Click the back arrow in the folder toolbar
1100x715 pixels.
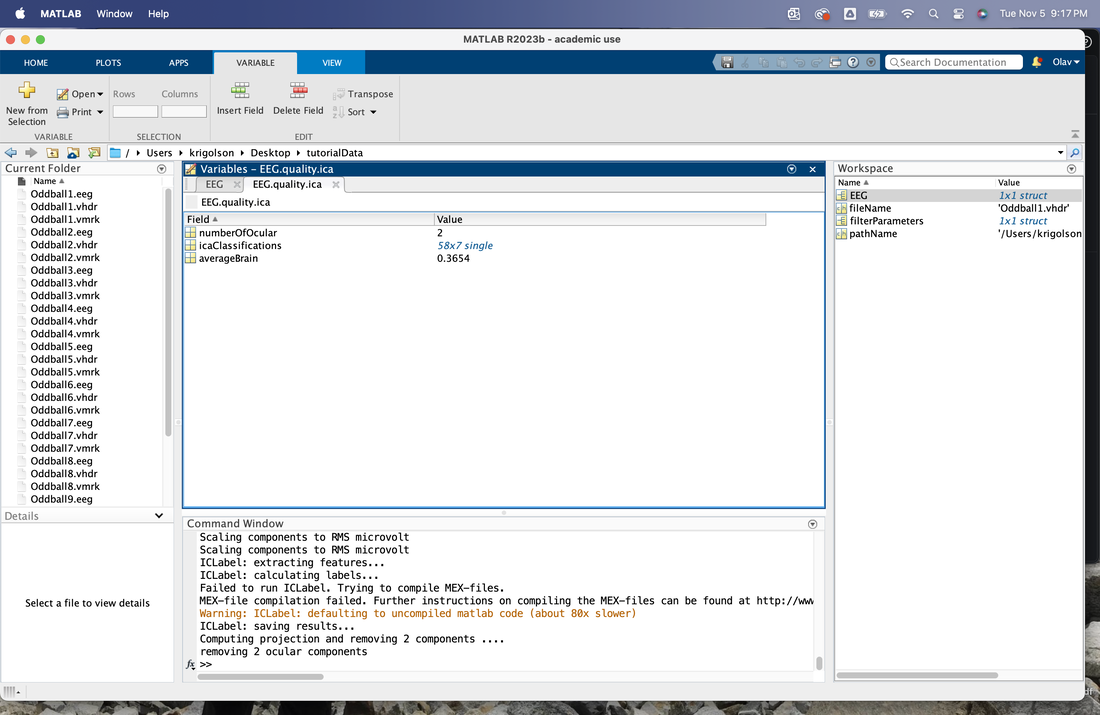[x=11, y=152]
